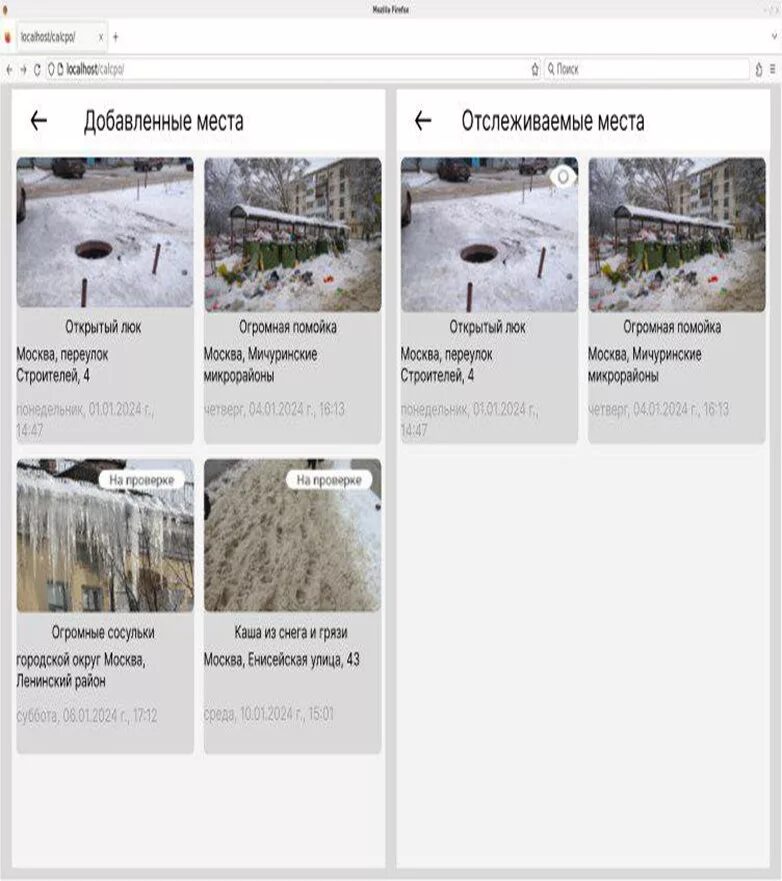Click the Добавленные места heading
The image size is (782, 881).
(163, 121)
